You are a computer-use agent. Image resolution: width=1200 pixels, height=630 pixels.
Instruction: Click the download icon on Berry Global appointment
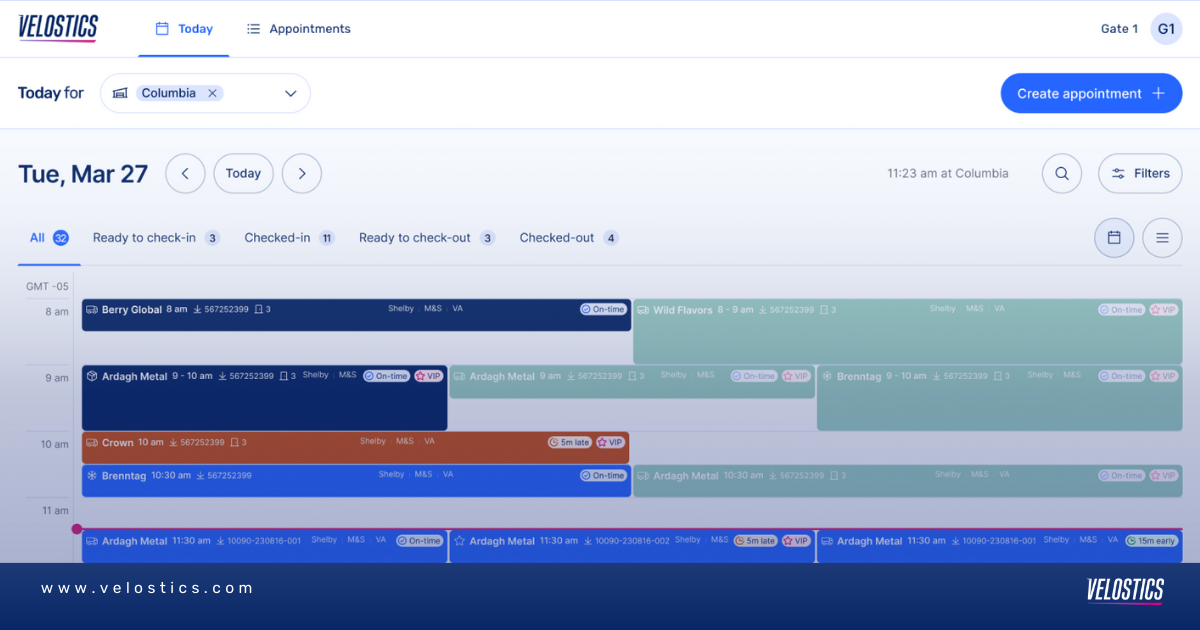[x=198, y=310]
